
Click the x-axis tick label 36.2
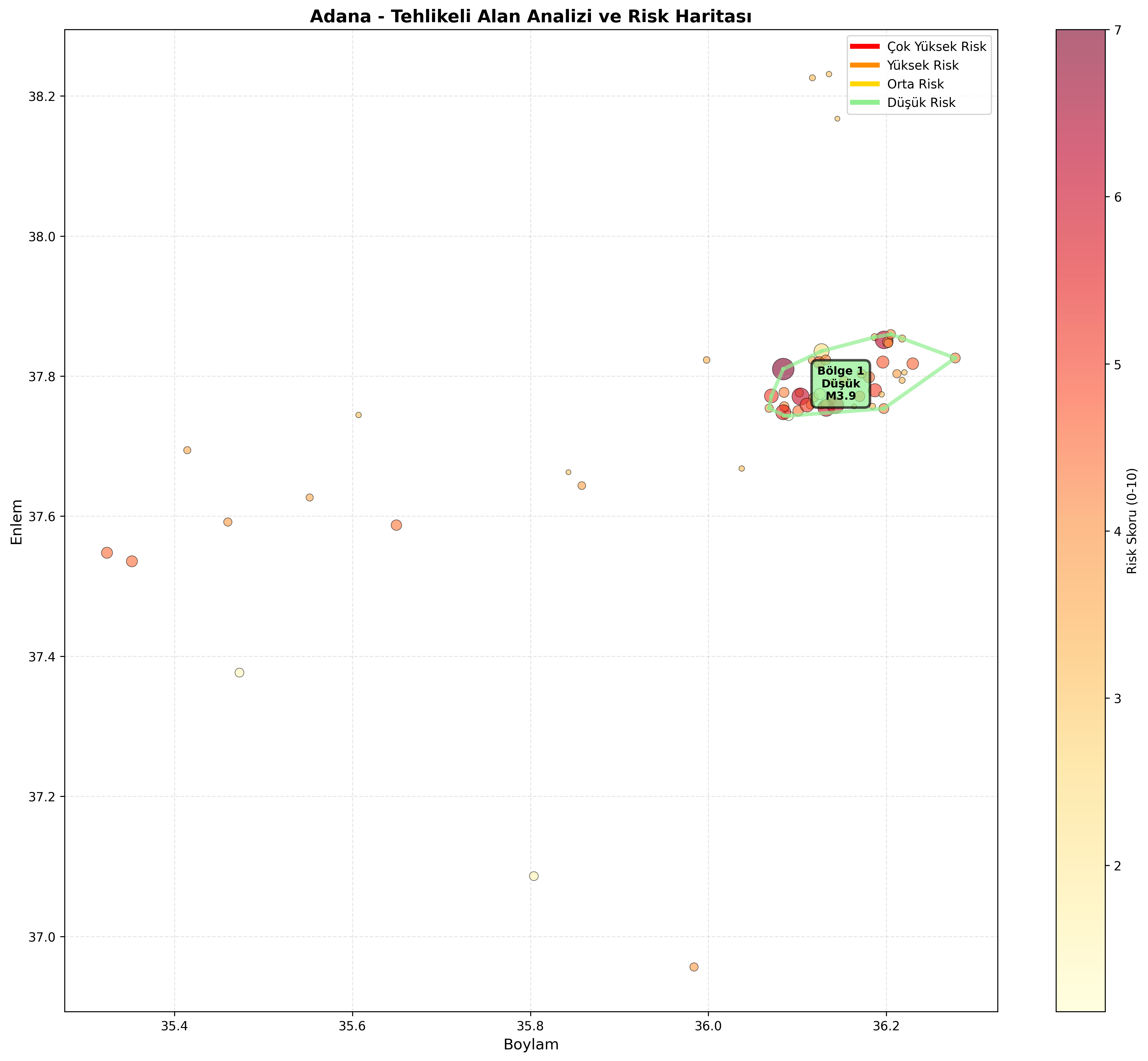886,1026
